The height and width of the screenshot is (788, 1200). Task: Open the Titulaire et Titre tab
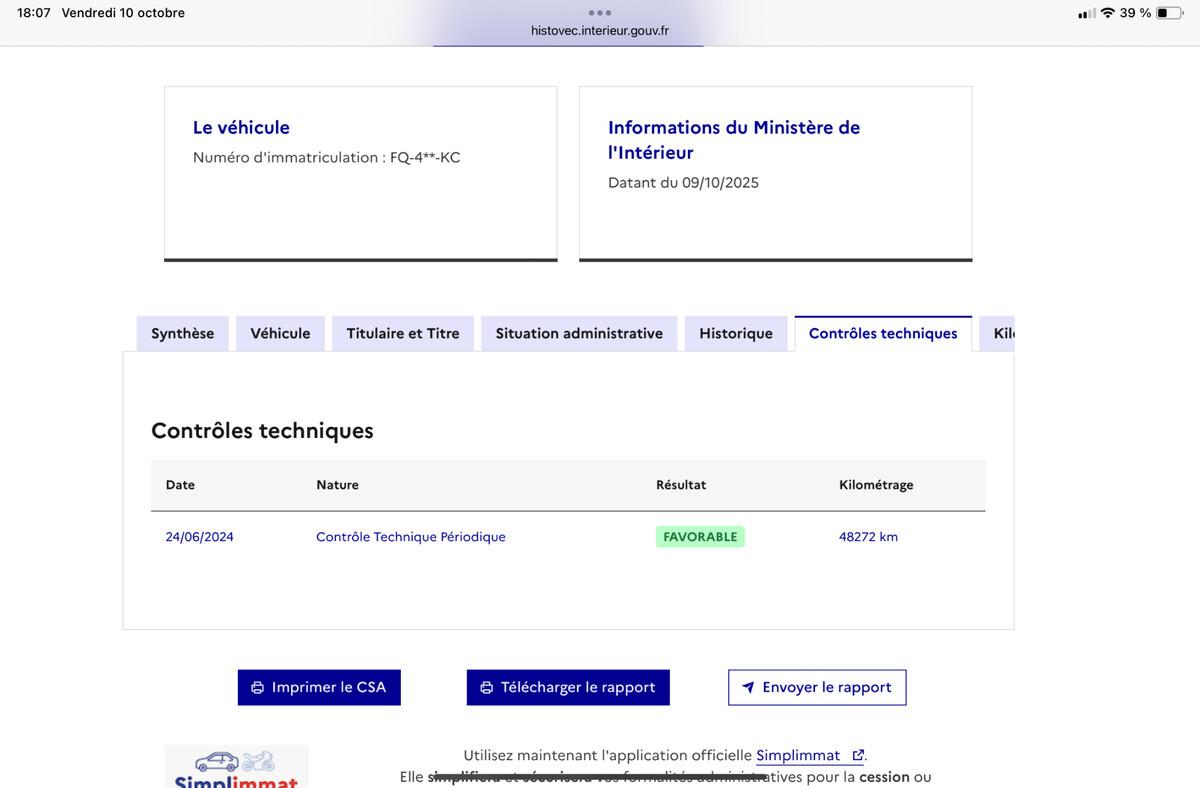(403, 334)
